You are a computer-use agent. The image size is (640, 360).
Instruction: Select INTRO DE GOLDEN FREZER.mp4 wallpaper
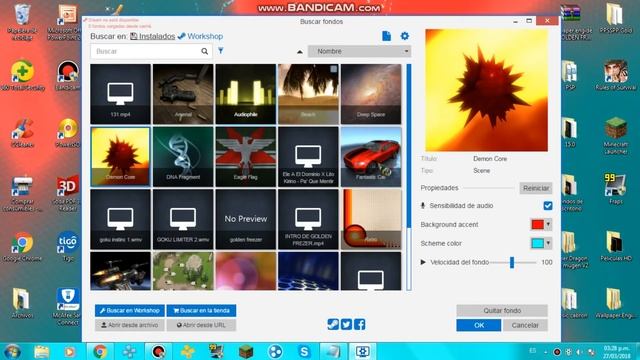[x=308, y=219]
